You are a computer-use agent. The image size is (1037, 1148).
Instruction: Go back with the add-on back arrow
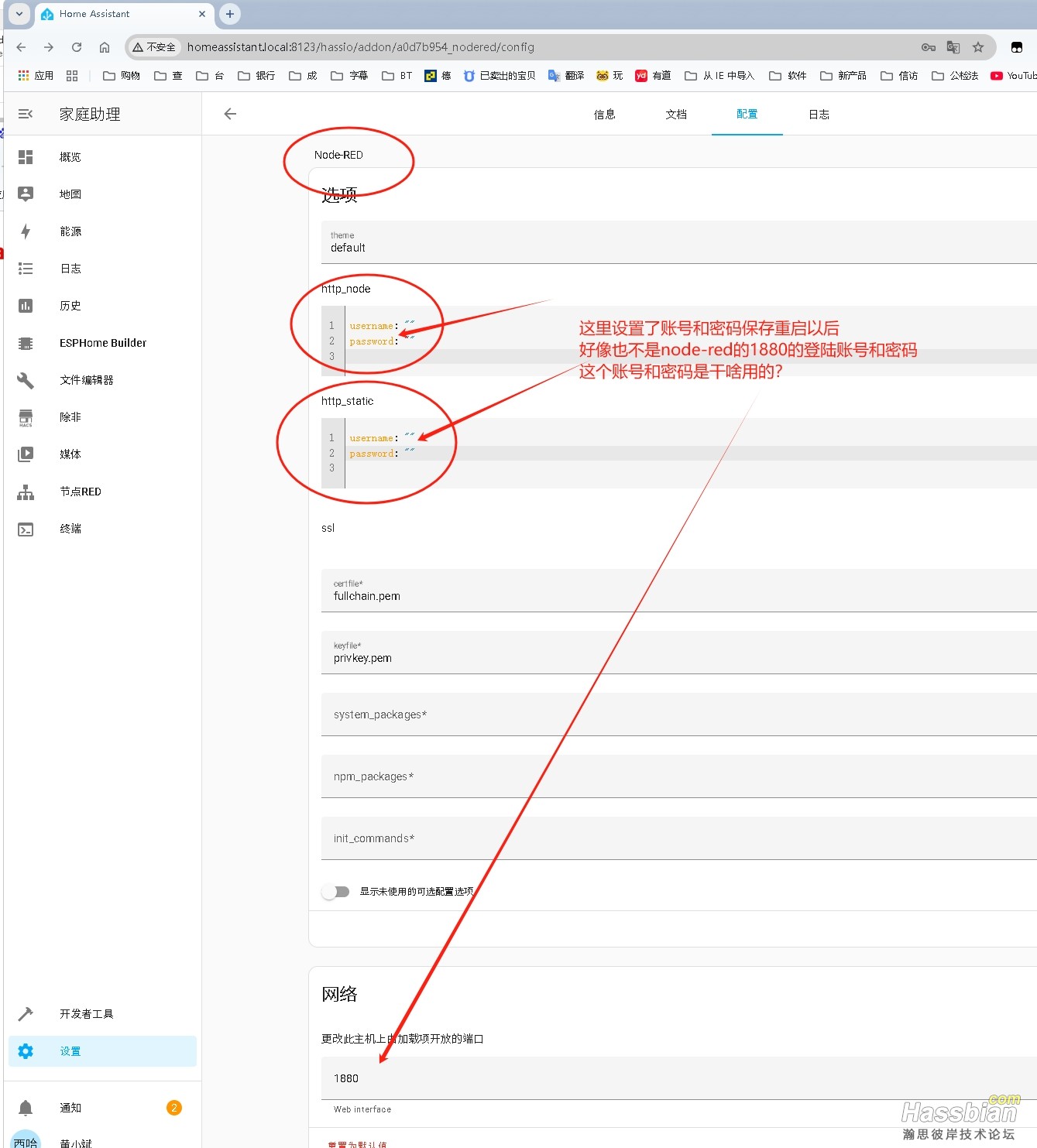pyautogui.click(x=230, y=114)
